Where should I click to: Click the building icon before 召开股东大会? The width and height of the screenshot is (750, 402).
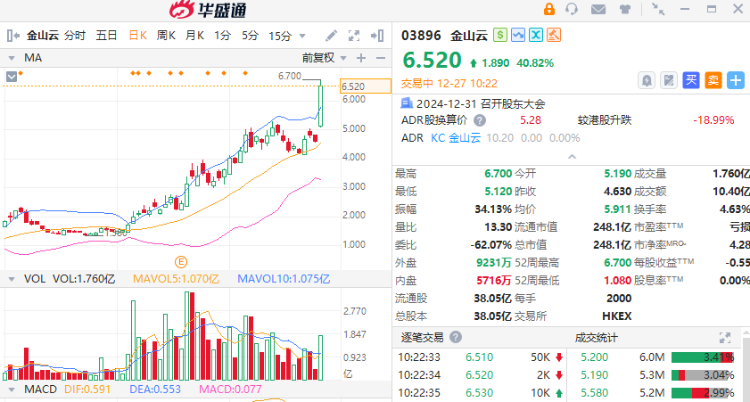point(407,102)
